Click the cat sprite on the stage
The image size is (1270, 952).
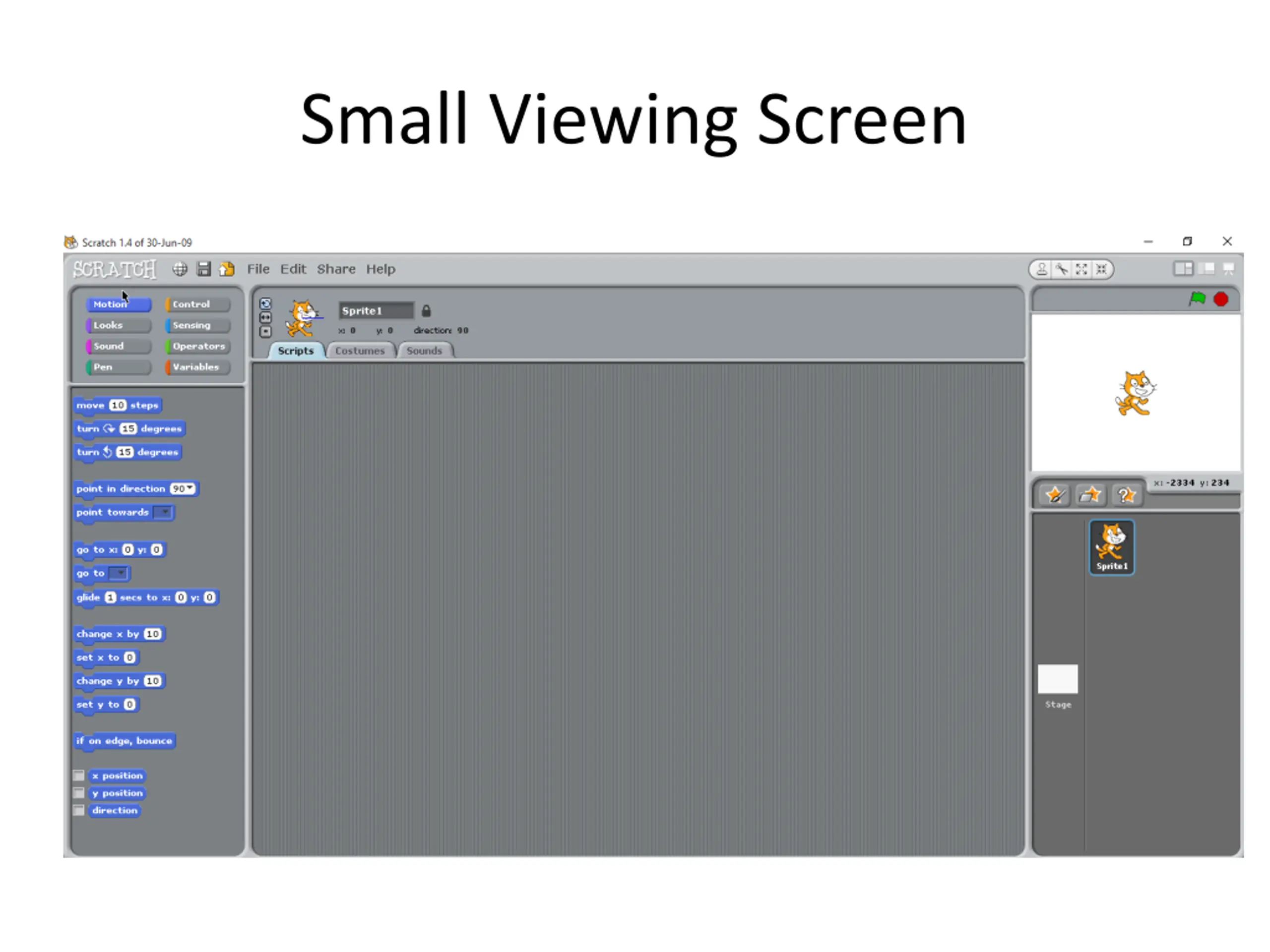click(1135, 394)
